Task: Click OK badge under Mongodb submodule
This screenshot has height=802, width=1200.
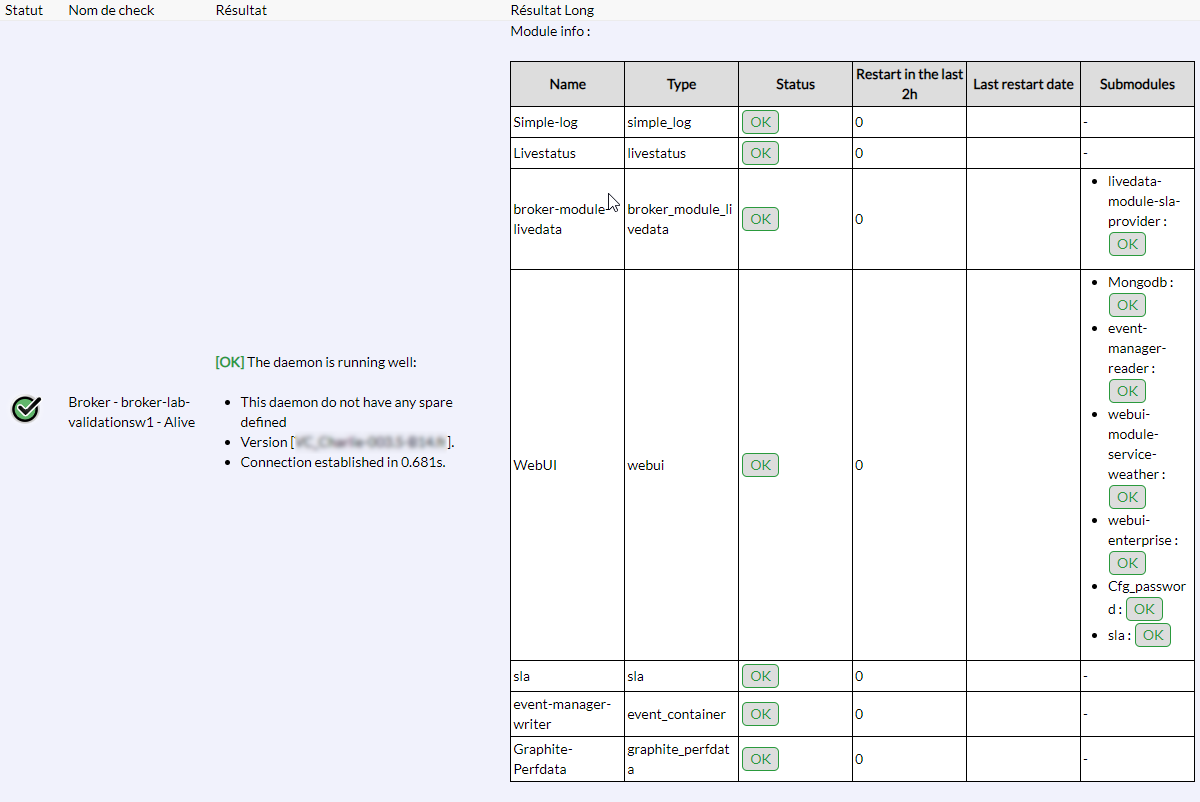Action: 1127,305
